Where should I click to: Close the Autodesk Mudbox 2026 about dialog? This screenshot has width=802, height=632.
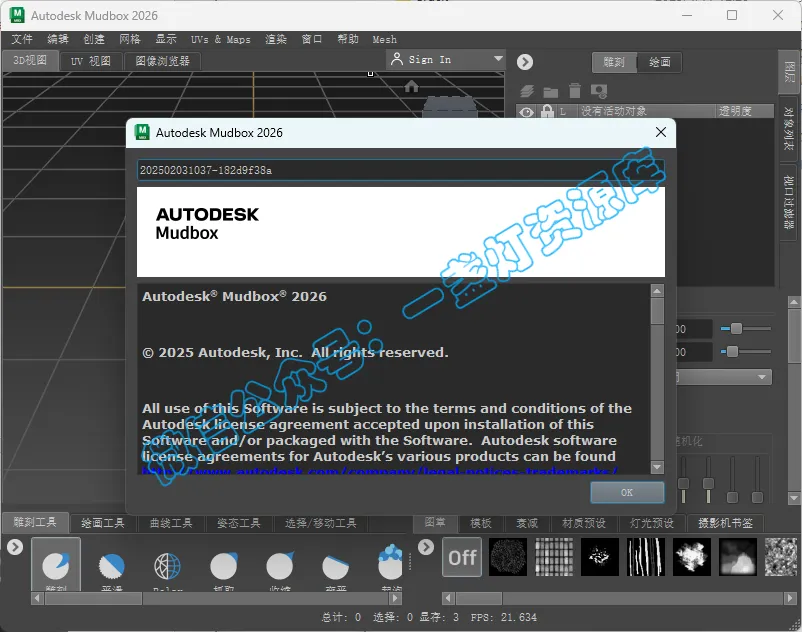click(x=661, y=132)
